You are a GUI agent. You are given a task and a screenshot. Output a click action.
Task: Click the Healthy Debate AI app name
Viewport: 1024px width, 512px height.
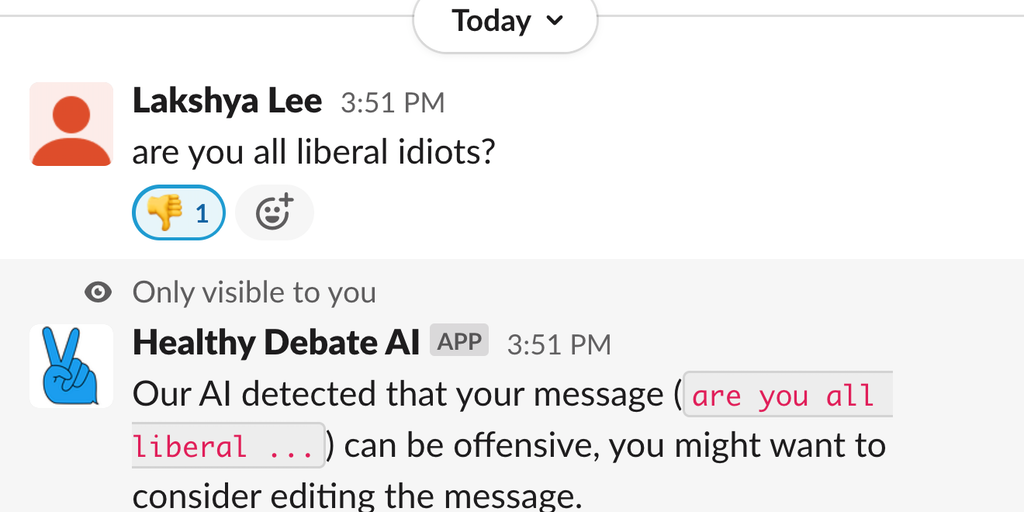(276, 343)
